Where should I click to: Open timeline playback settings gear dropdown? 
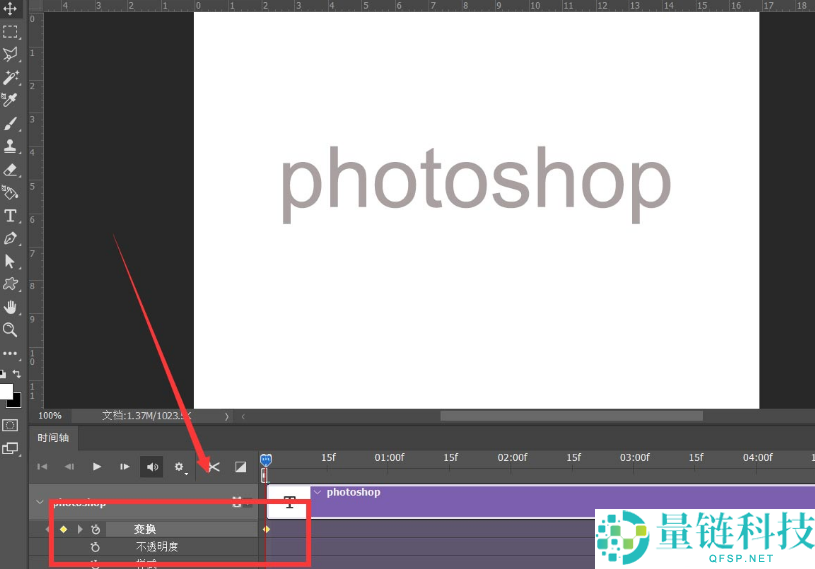[180, 466]
